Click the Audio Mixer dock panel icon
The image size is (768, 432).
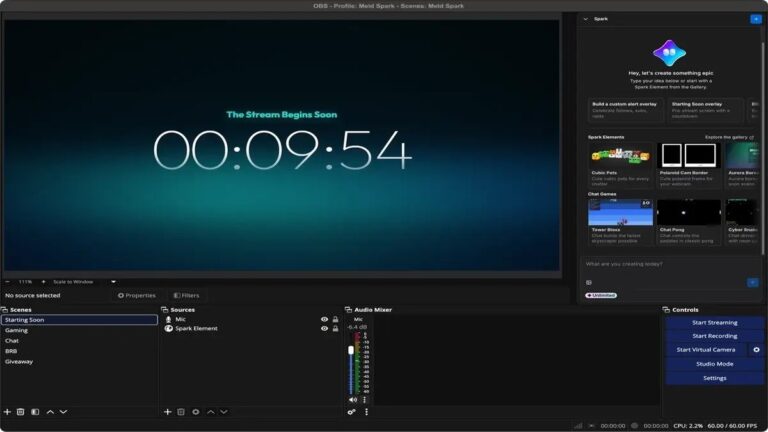(x=348, y=310)
